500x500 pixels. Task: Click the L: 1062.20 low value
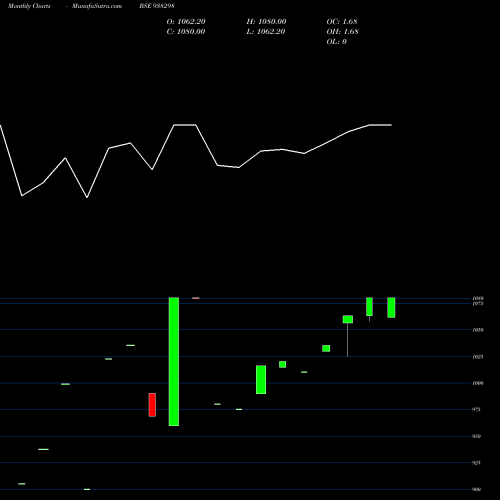[266, 32]
